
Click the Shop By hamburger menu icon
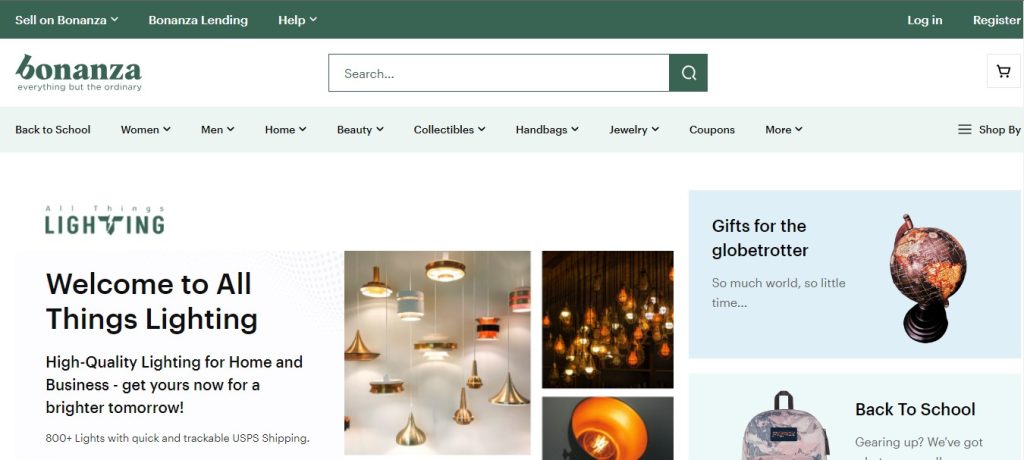964,129
